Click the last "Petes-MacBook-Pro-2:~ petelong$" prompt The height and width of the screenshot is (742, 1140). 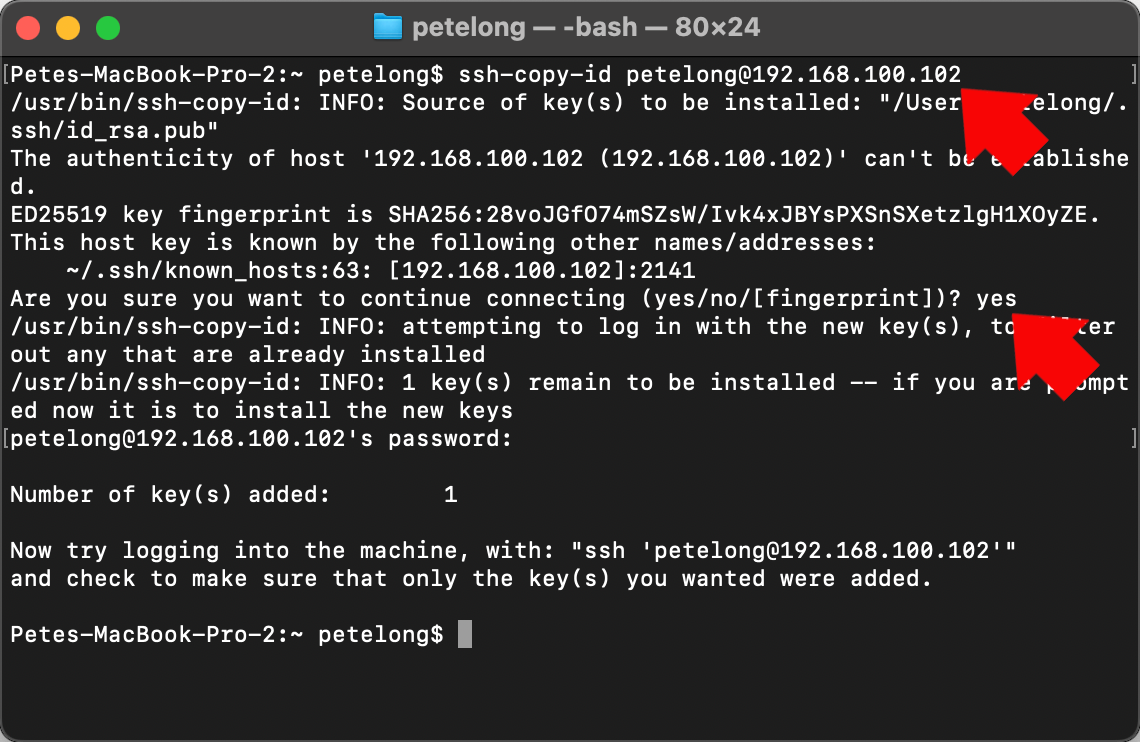(x=227, y=634)
